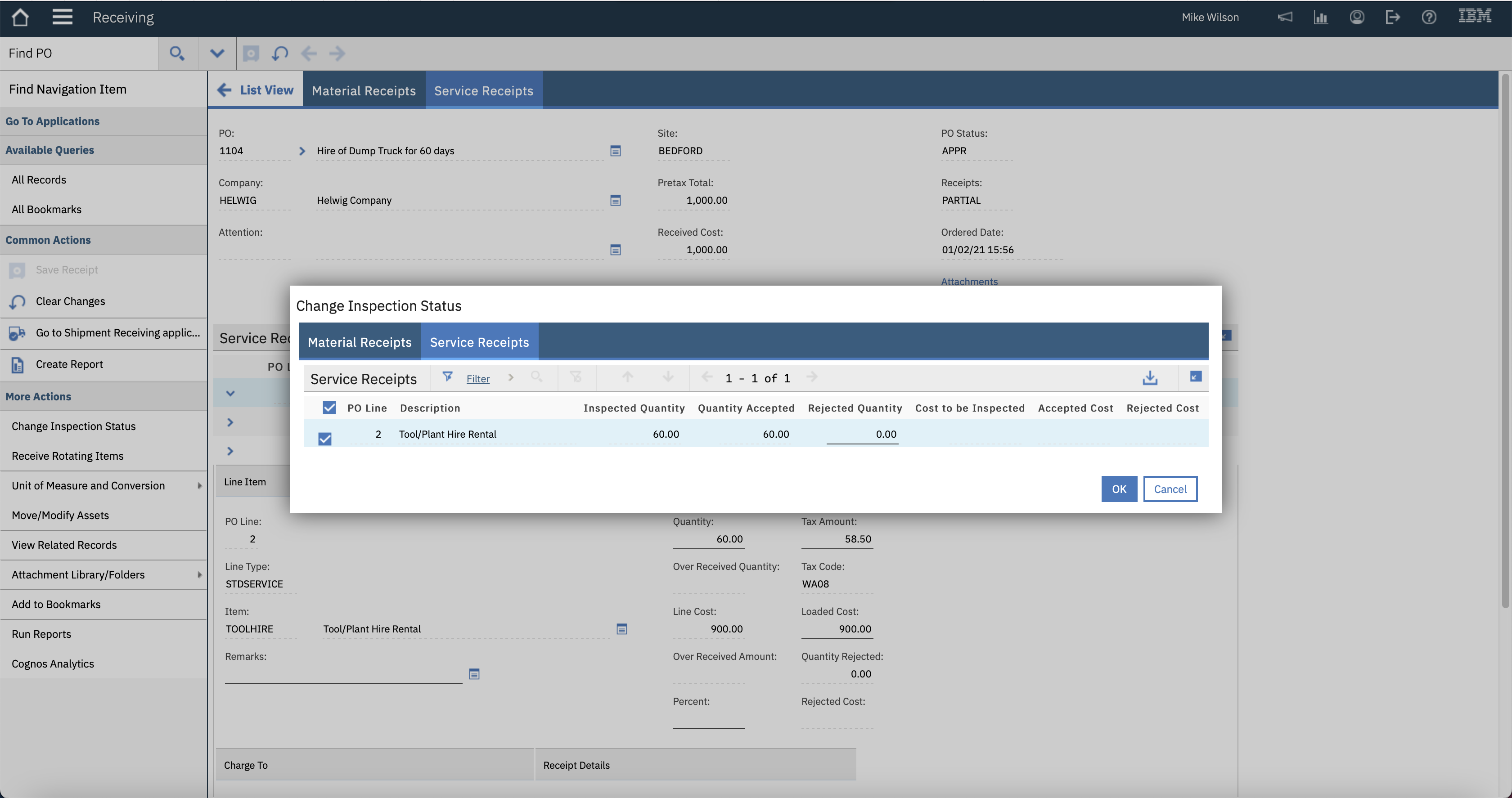Switch to Material Receipts tab in the dialog

[x=360, y=342]
